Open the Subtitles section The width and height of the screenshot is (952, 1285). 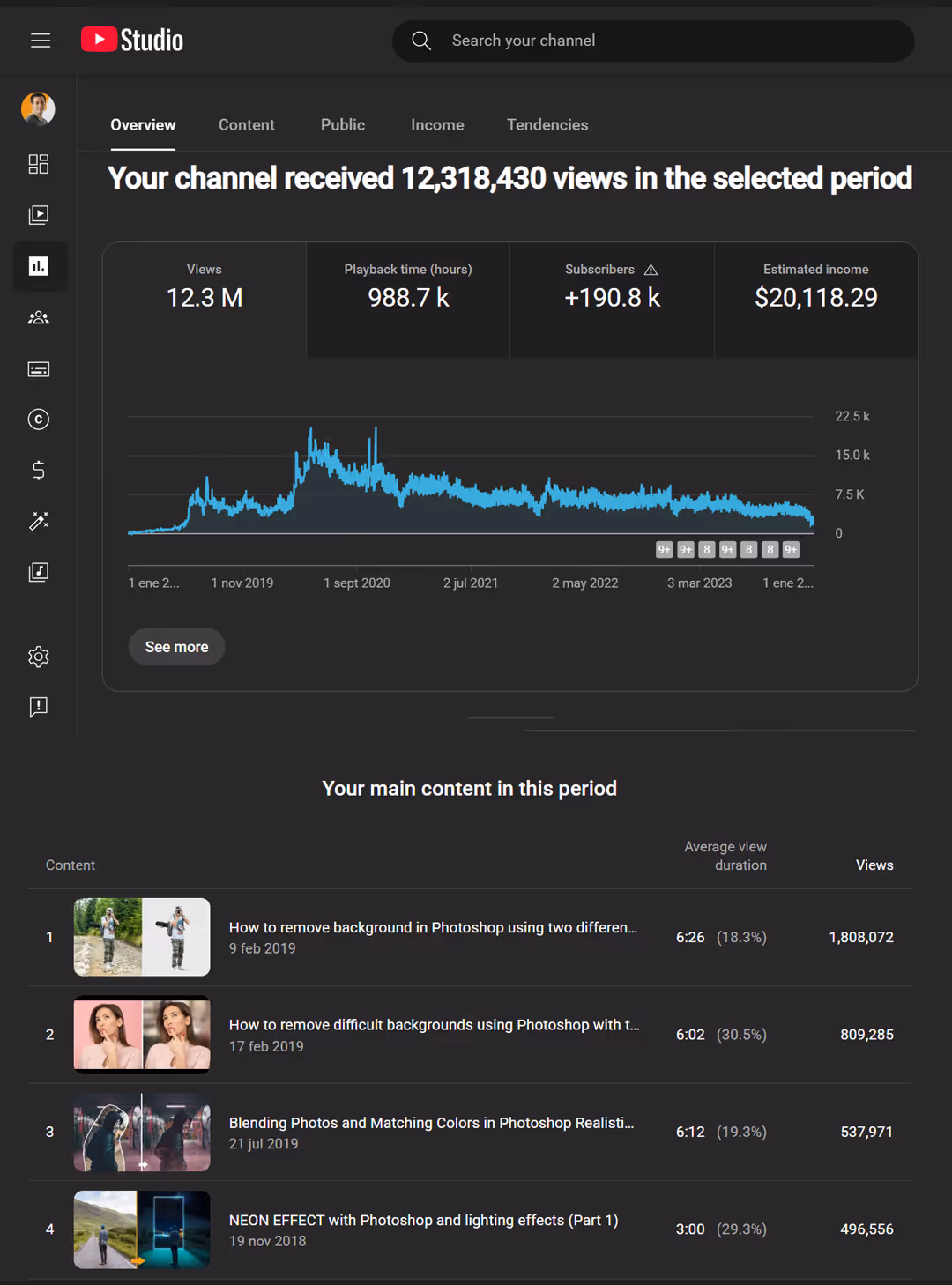pos(39,368)
